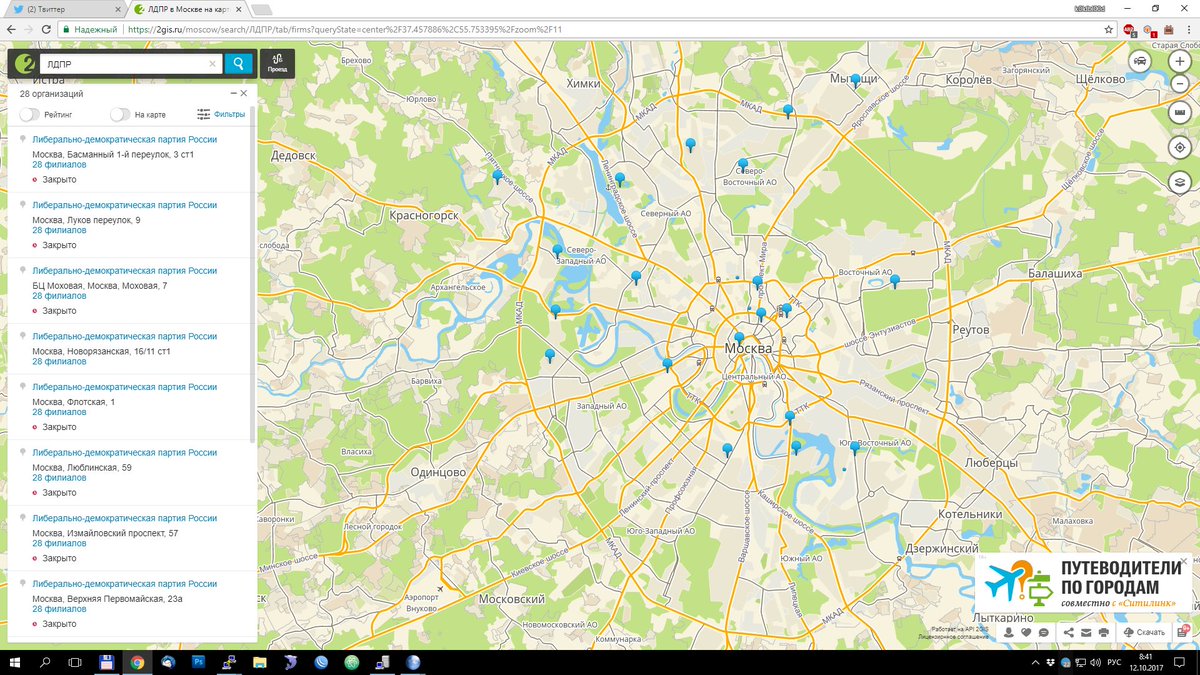This screenshot has height=675, width=1200.
Task: Open the party entry at Измайловский проспект, 57
Action: tap(124, 518)
